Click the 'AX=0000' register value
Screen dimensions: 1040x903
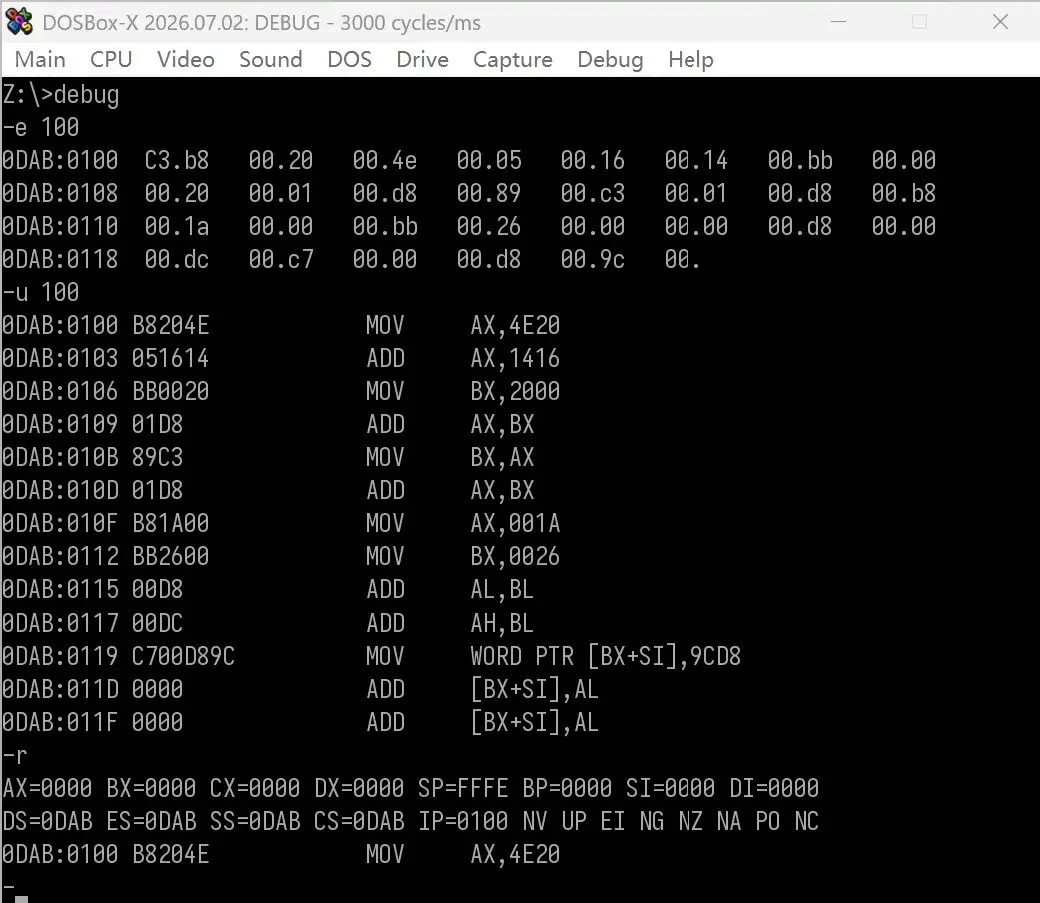coord(47,789)
